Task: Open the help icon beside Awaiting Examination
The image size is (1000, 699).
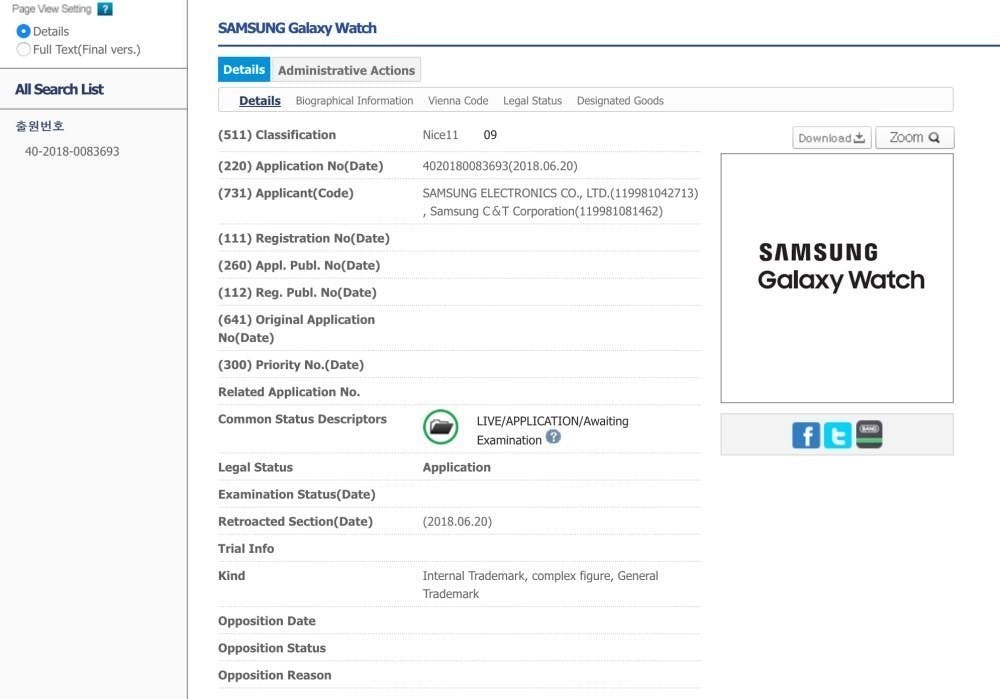Action: point(553,438)
